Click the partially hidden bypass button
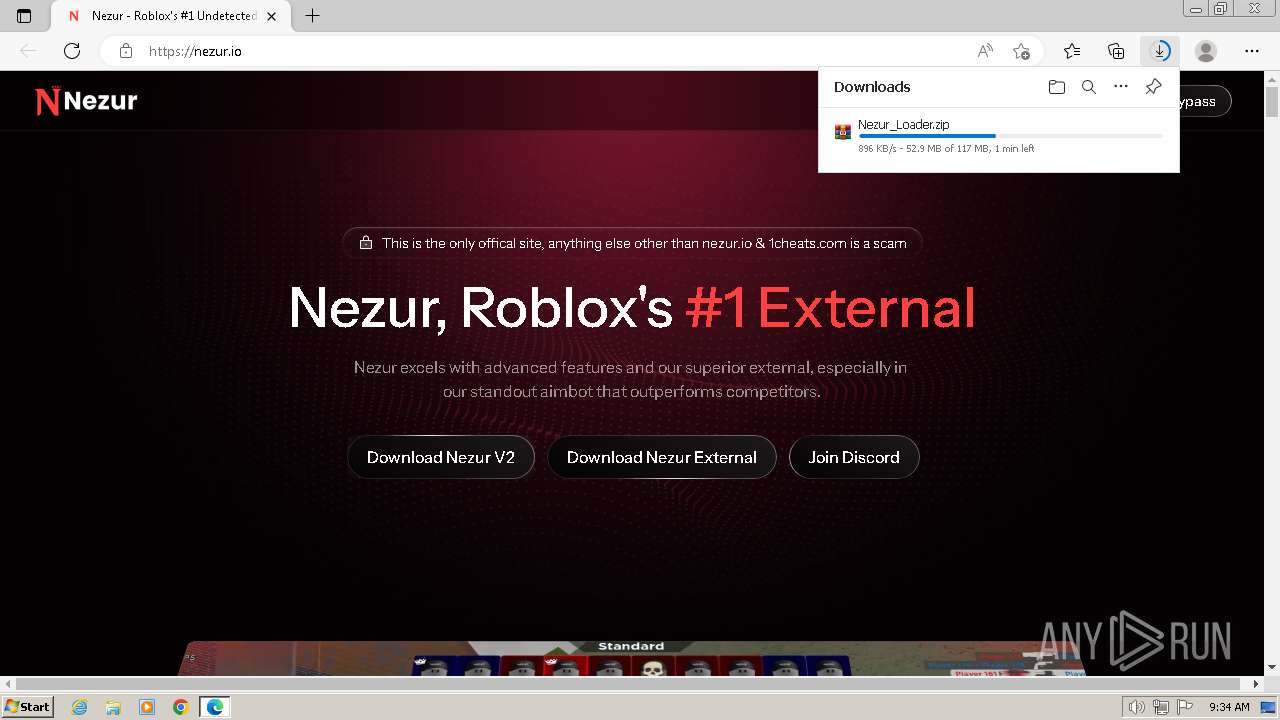The width and height of the screenshot is (1280, 720). point(1205,101)
